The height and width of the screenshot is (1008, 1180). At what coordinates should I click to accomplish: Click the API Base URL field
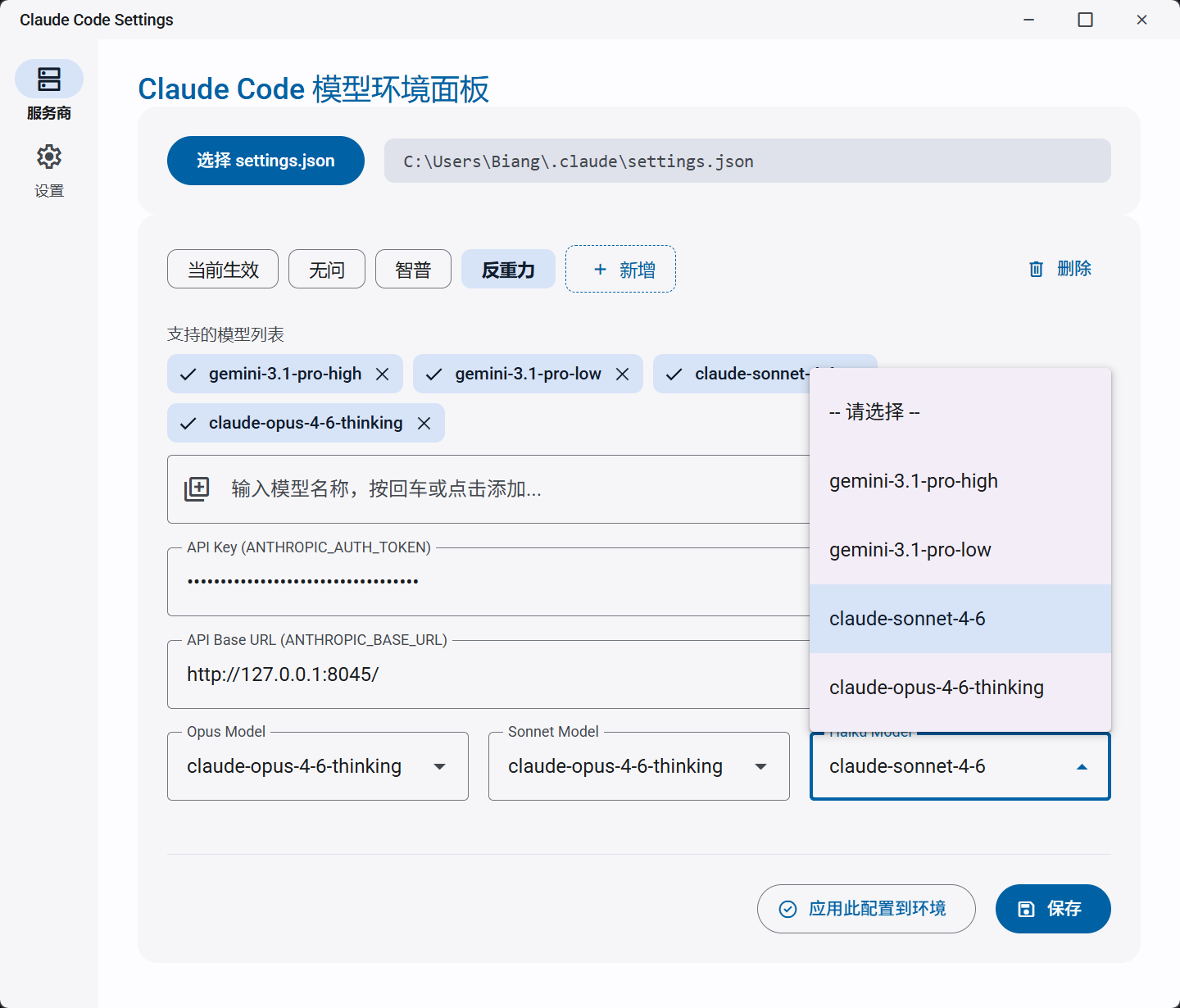(x=488, y=674)
